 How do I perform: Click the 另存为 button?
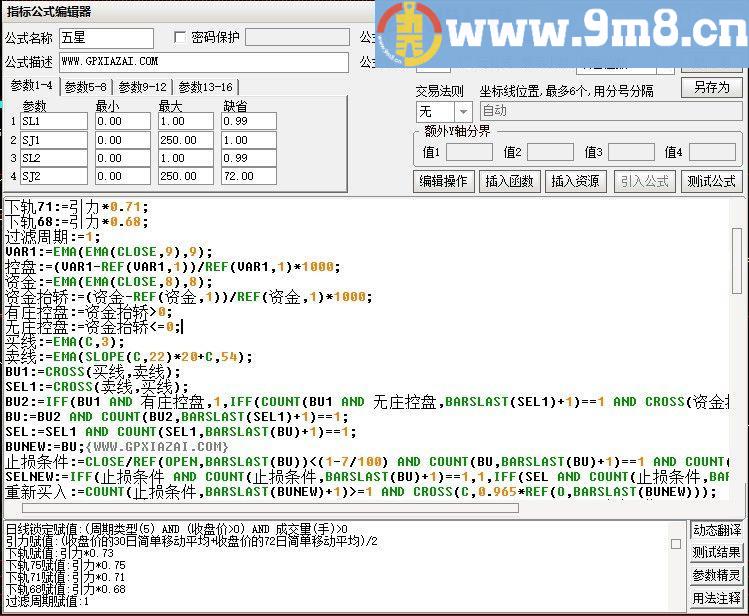coord(712,87)
